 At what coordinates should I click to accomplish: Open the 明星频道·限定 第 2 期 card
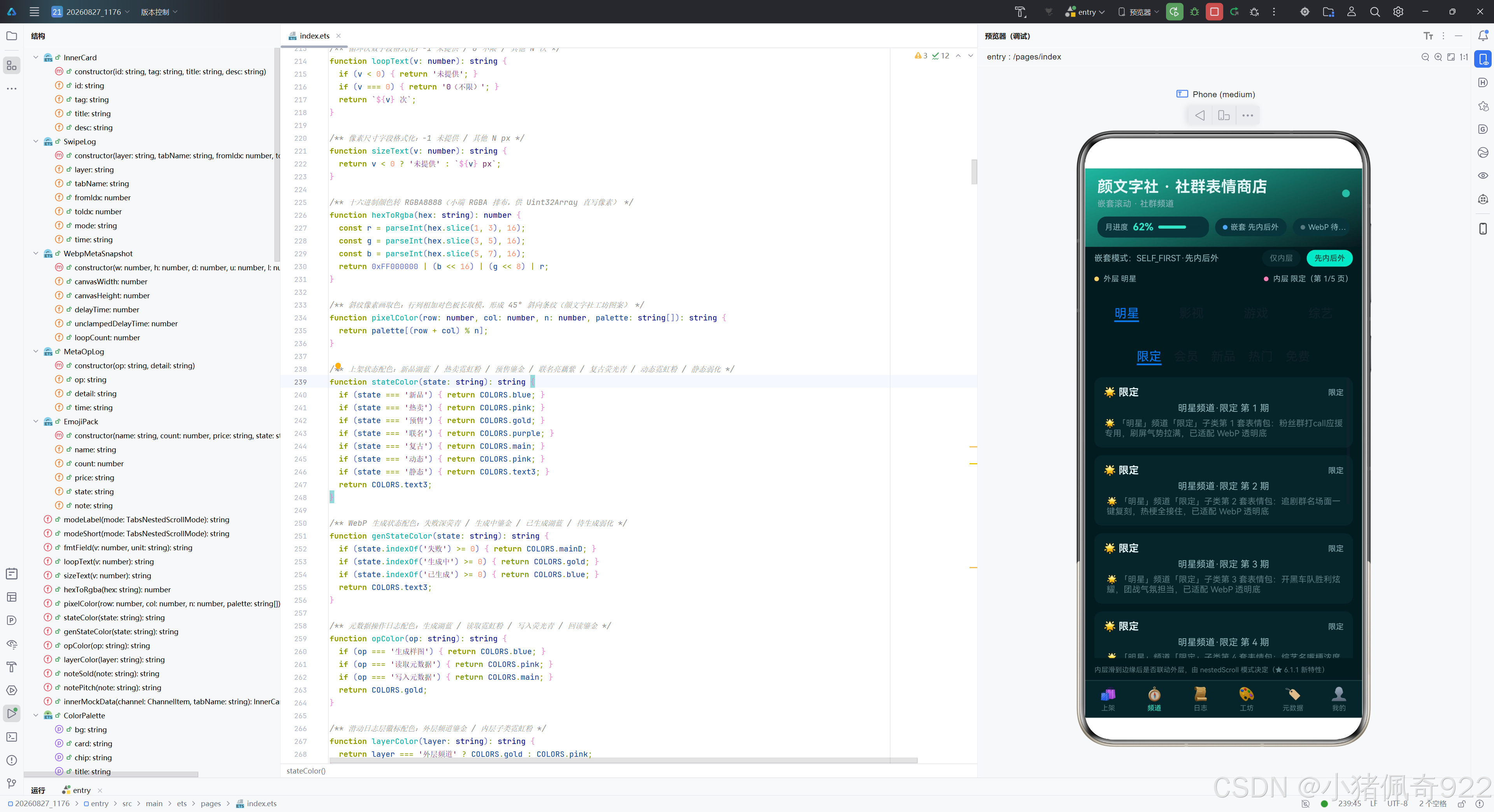click(1223, 490)
